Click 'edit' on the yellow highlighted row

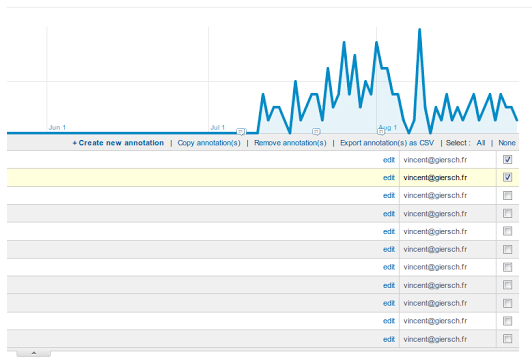click(389, 177)
